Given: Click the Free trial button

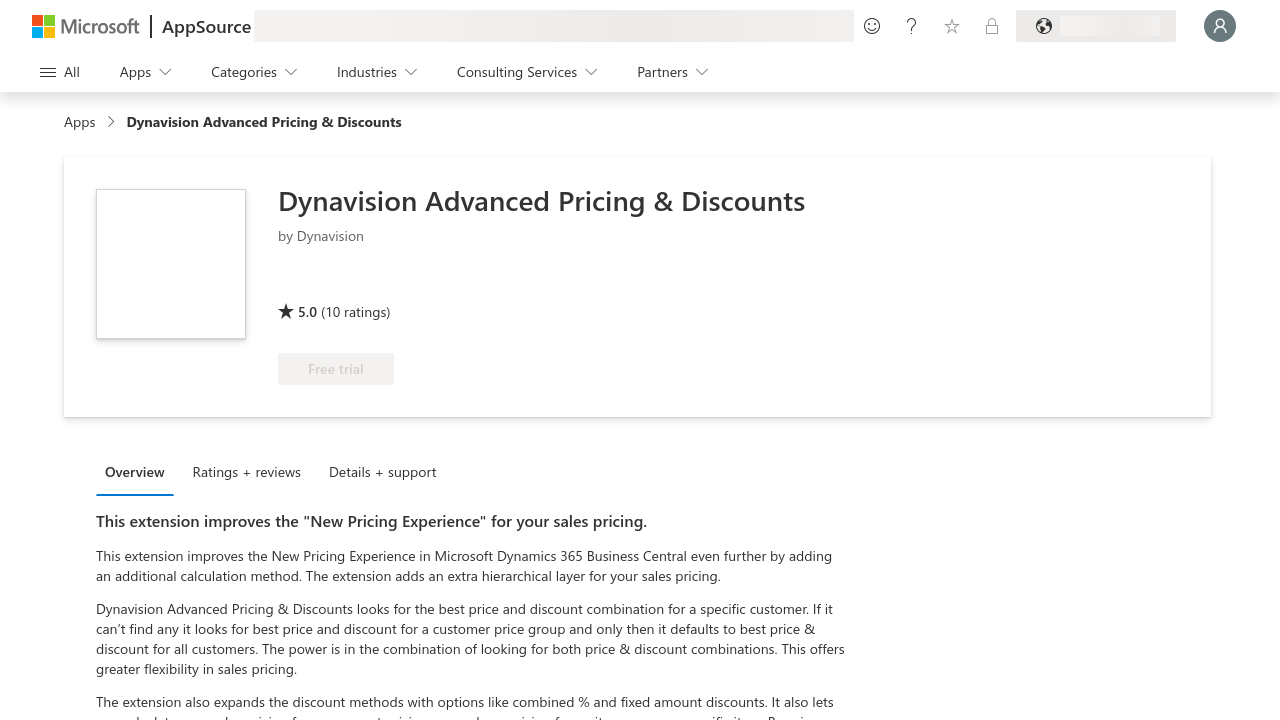Looking at the screenshot, I should pyautogui.click(x=336, y=369).
